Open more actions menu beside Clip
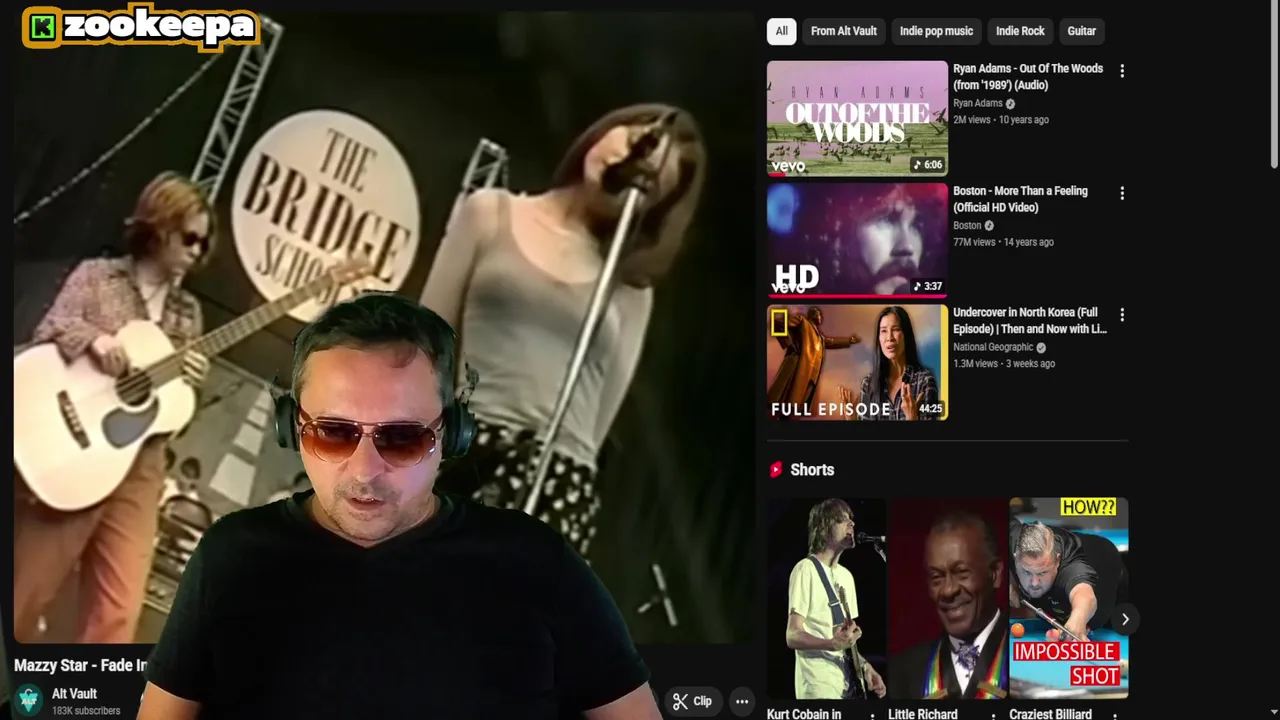This screenshot has width=1280, height=720. pyautogui.click(x=742, y=701)
